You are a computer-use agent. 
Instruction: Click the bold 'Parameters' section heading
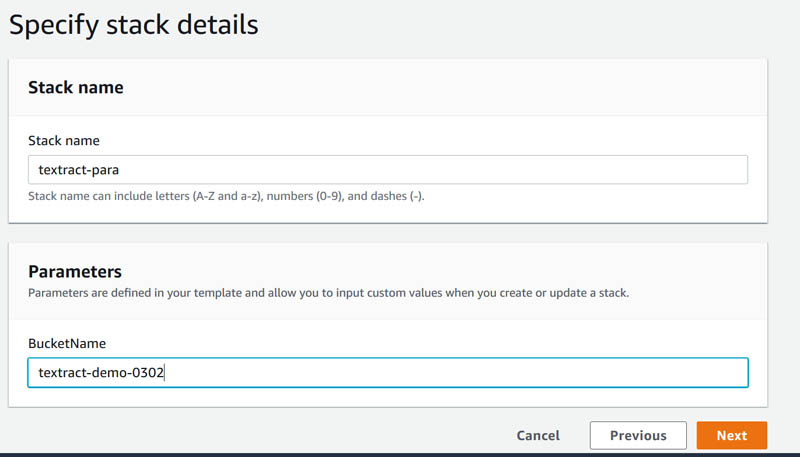(x=75, y=271)
